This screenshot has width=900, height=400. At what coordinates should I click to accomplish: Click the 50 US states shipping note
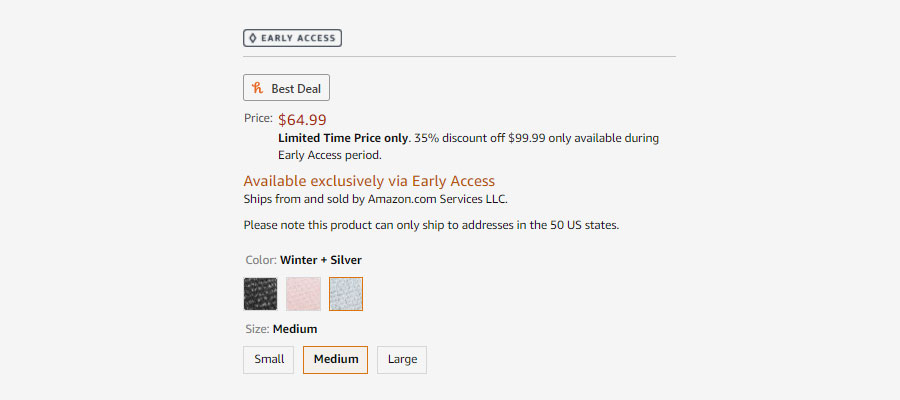coord(431,225)
